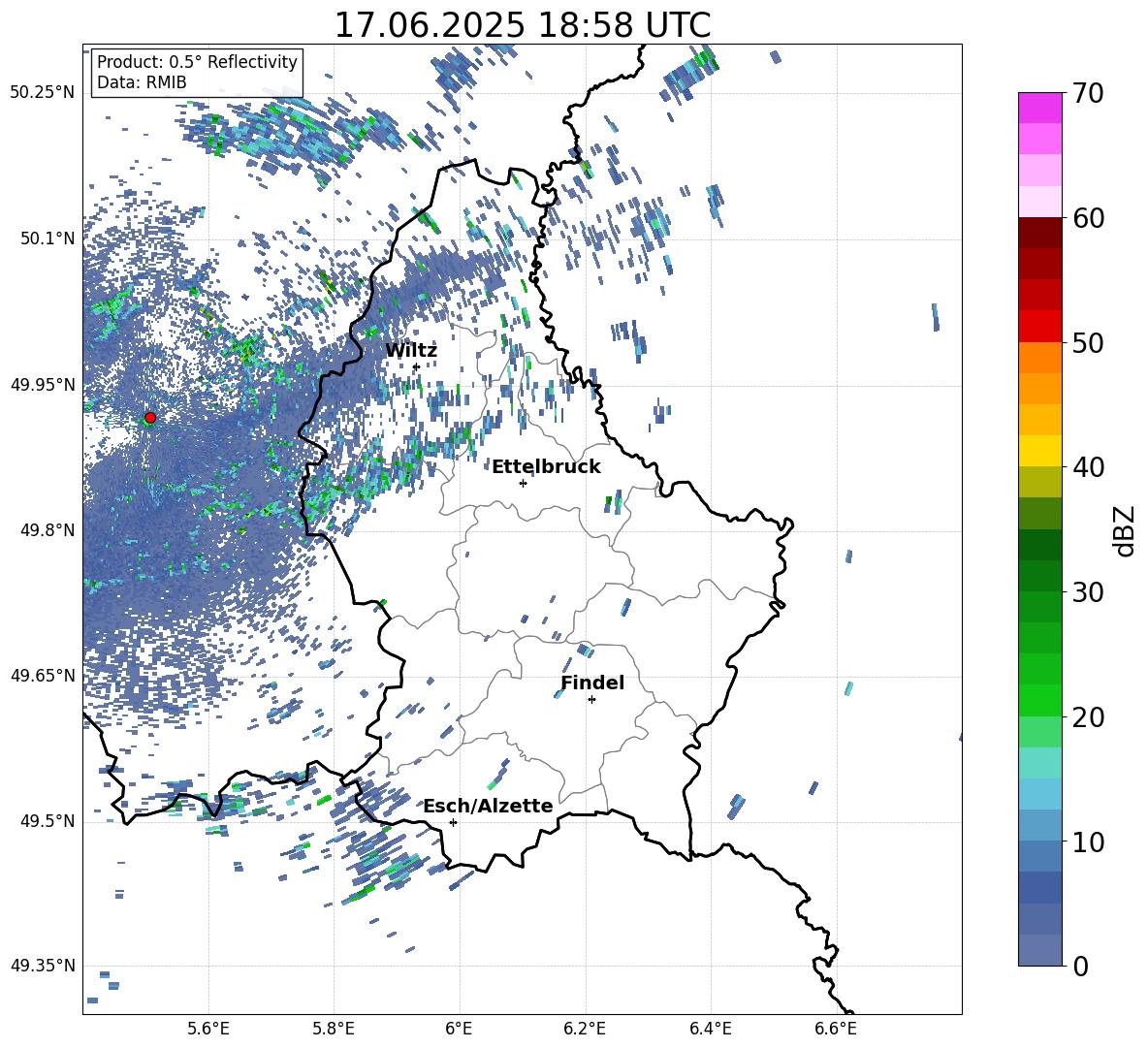This screenshot has height=1048, width=1148.
Task: Click the colorbar tick label "60"
Action: pyautogui.click(x=1087, y=218)
